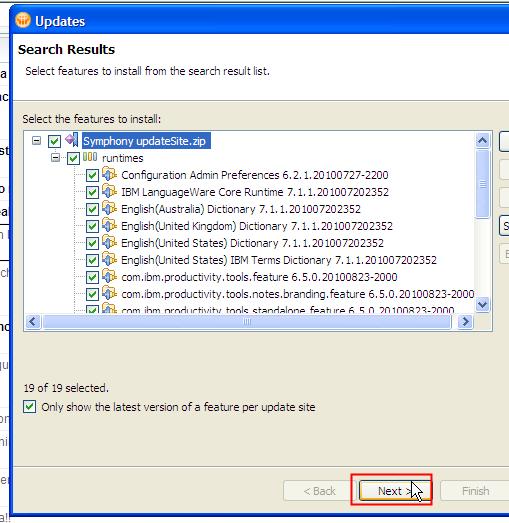Uncheck the runtimes category checkbox

click(73, 158)
